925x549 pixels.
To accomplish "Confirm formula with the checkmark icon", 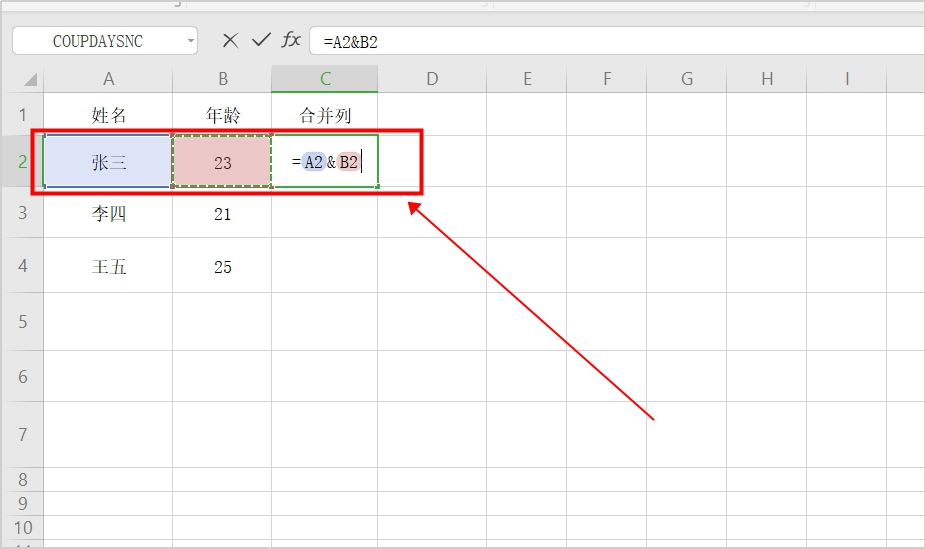I will click(x=261, y=40).
